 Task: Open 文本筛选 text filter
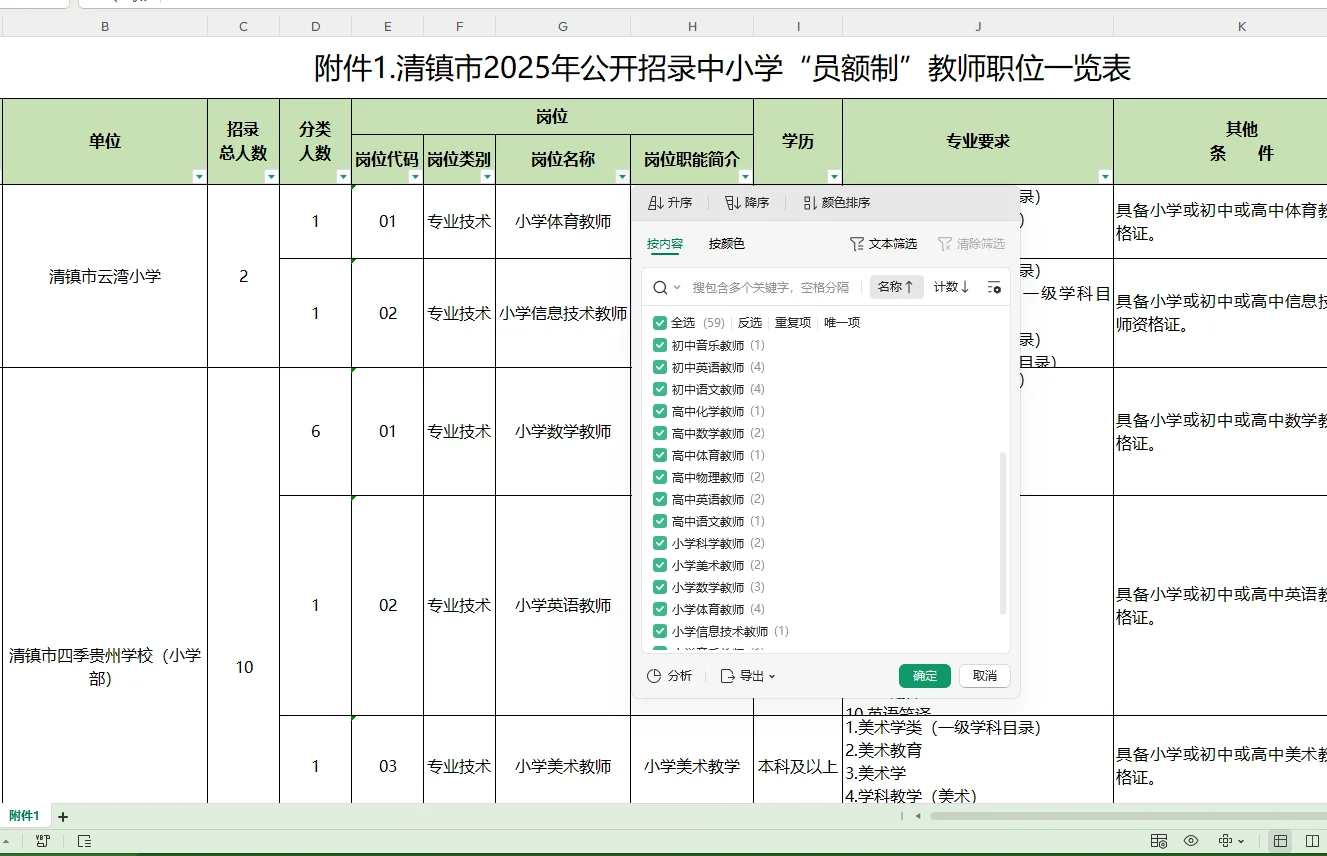click(883, 244)
